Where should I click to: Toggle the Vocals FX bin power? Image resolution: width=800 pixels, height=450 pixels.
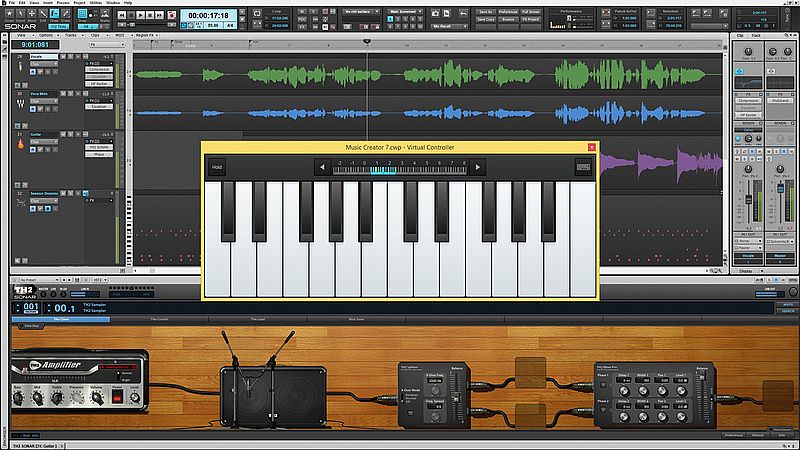click(x=87, y=63)
